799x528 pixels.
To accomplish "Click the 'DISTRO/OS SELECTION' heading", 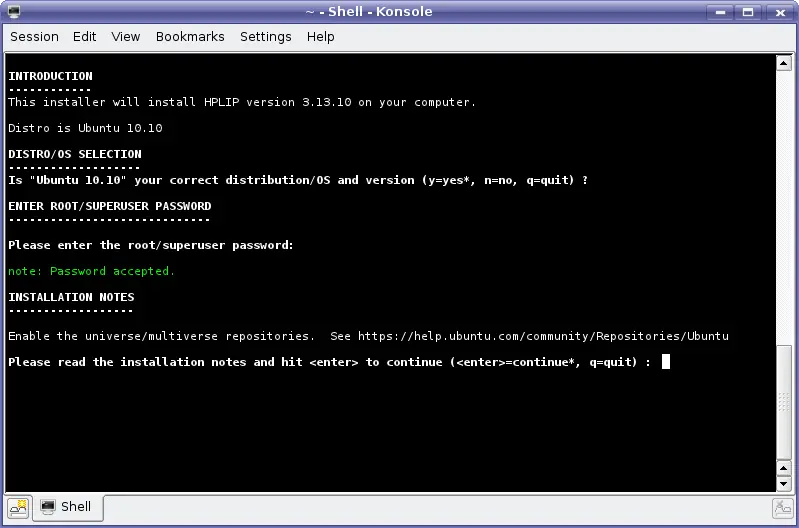I will [x=75, y=154].
